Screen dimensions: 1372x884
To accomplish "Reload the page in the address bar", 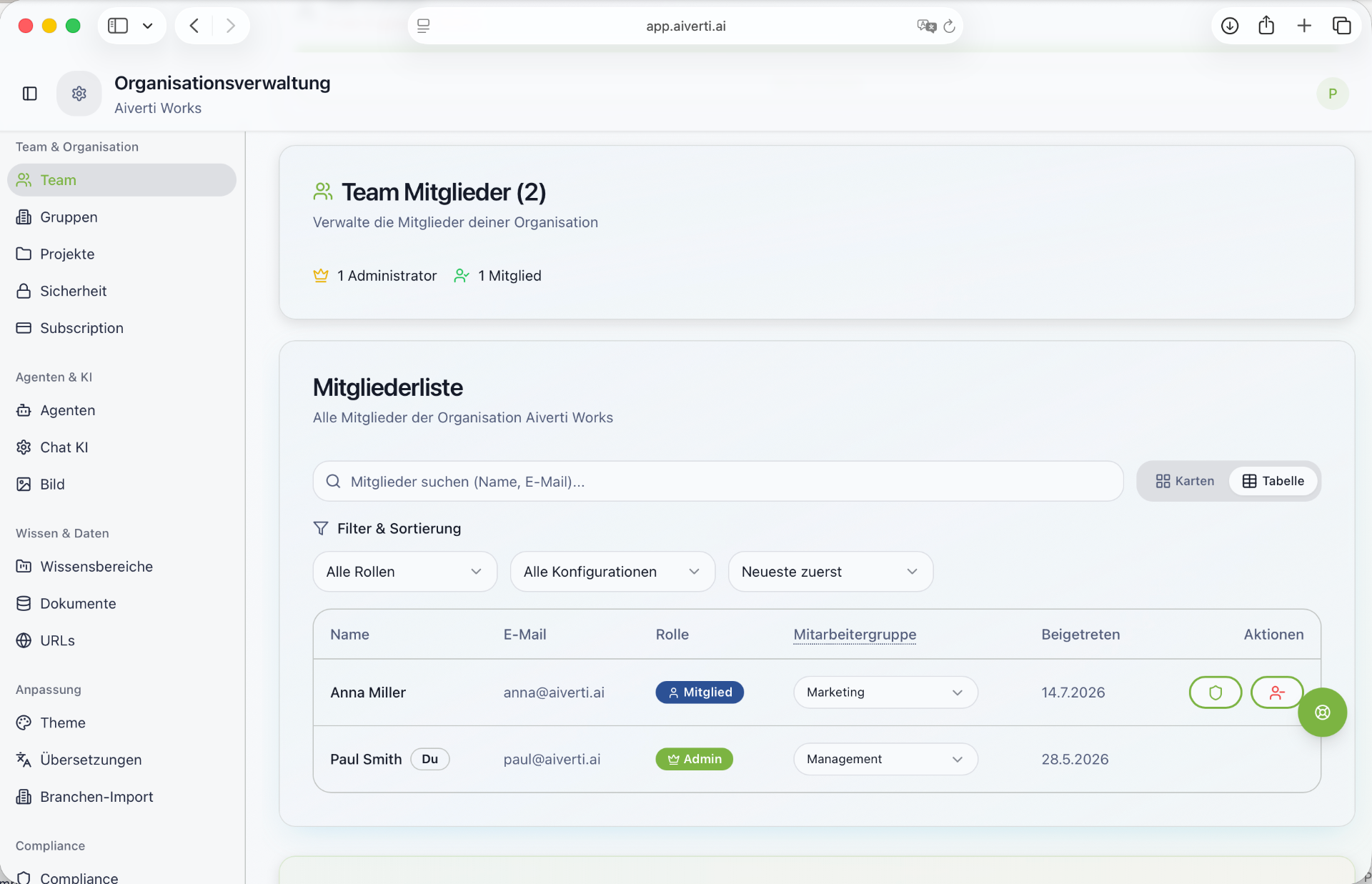I will click(949, 26).
